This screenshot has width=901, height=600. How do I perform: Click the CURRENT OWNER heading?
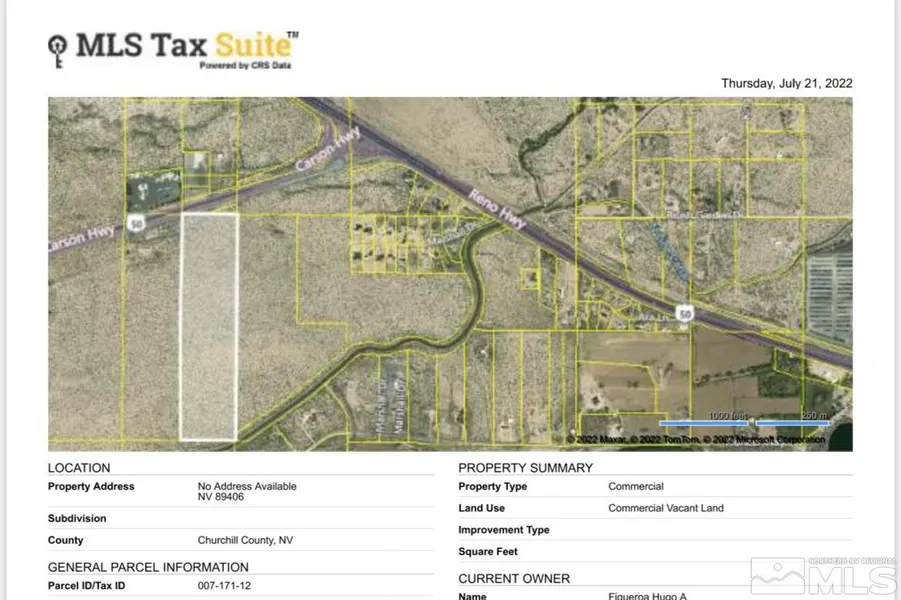pos(514,578)
